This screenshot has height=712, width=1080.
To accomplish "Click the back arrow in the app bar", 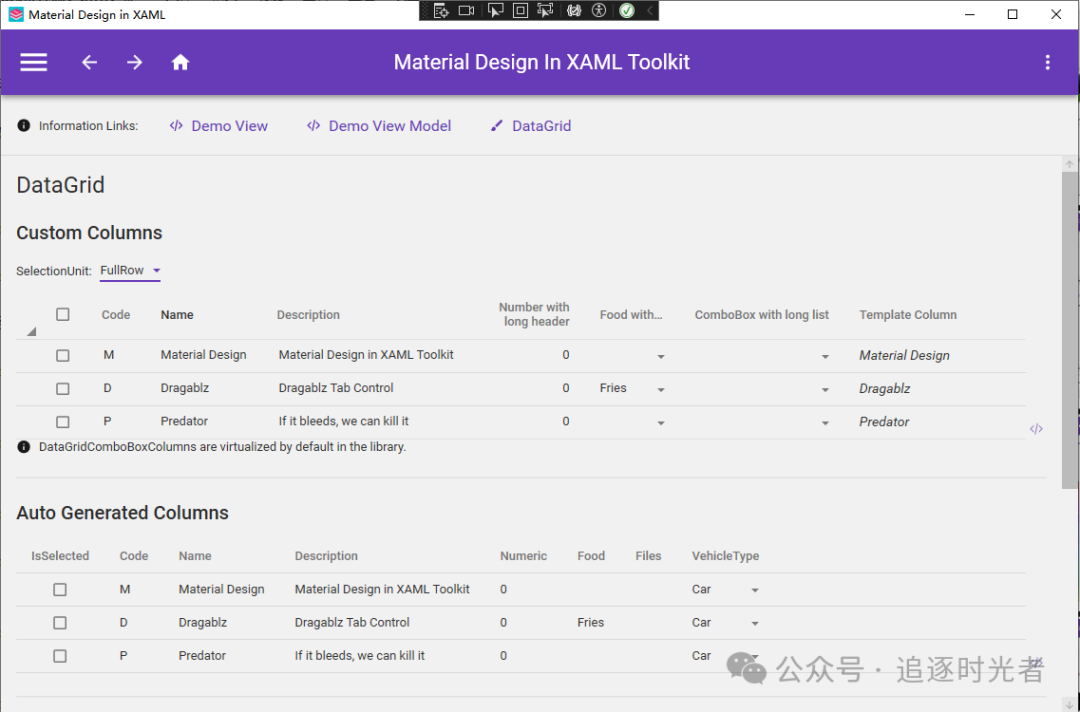I will [x=89, y=62].
